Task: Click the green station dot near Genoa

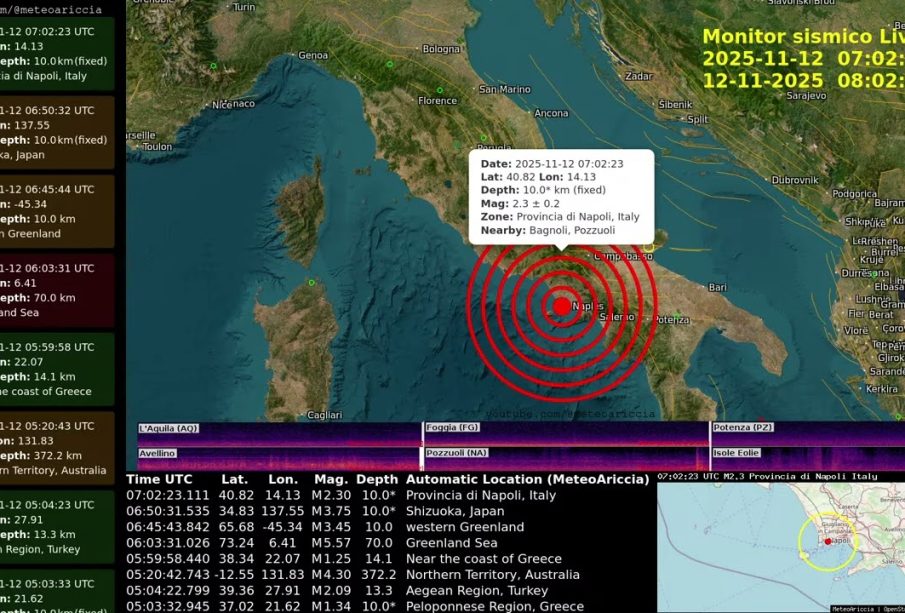Action: [213, 66]
